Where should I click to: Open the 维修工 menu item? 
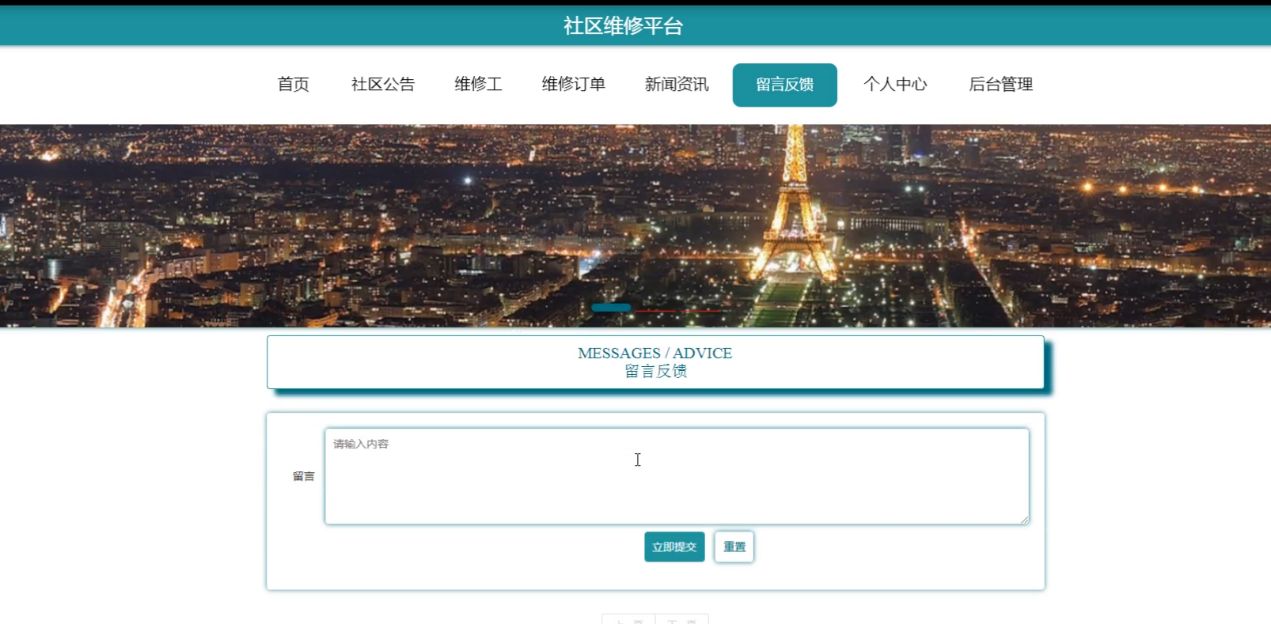point(478,85)
